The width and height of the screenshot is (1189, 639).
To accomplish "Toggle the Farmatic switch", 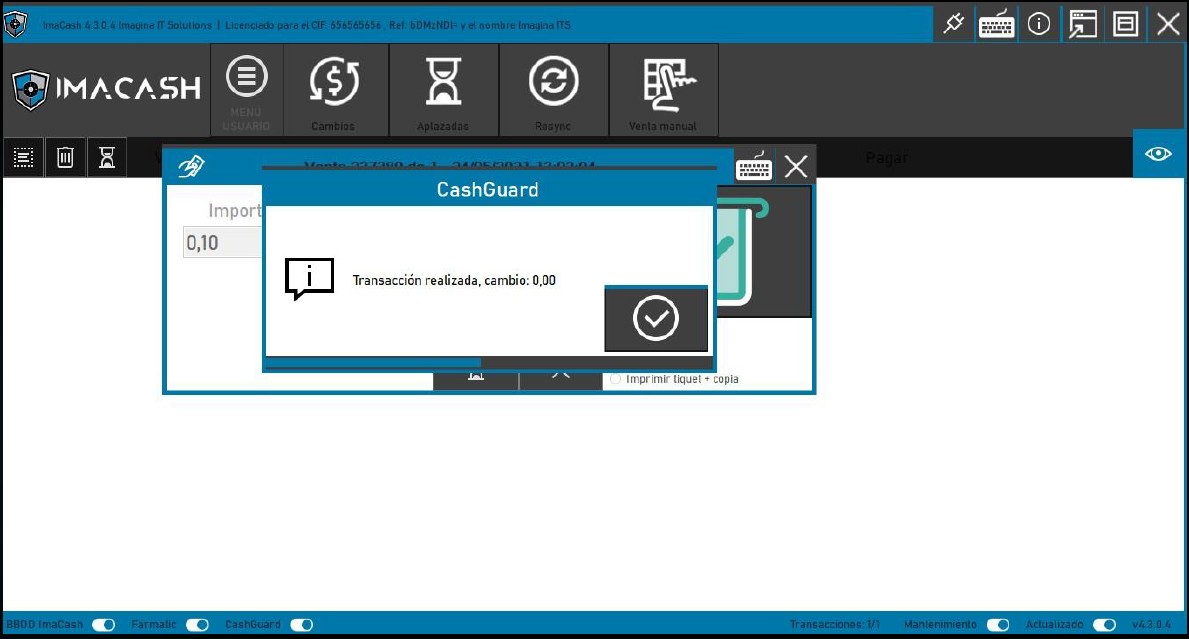I will tap(197, 625).
